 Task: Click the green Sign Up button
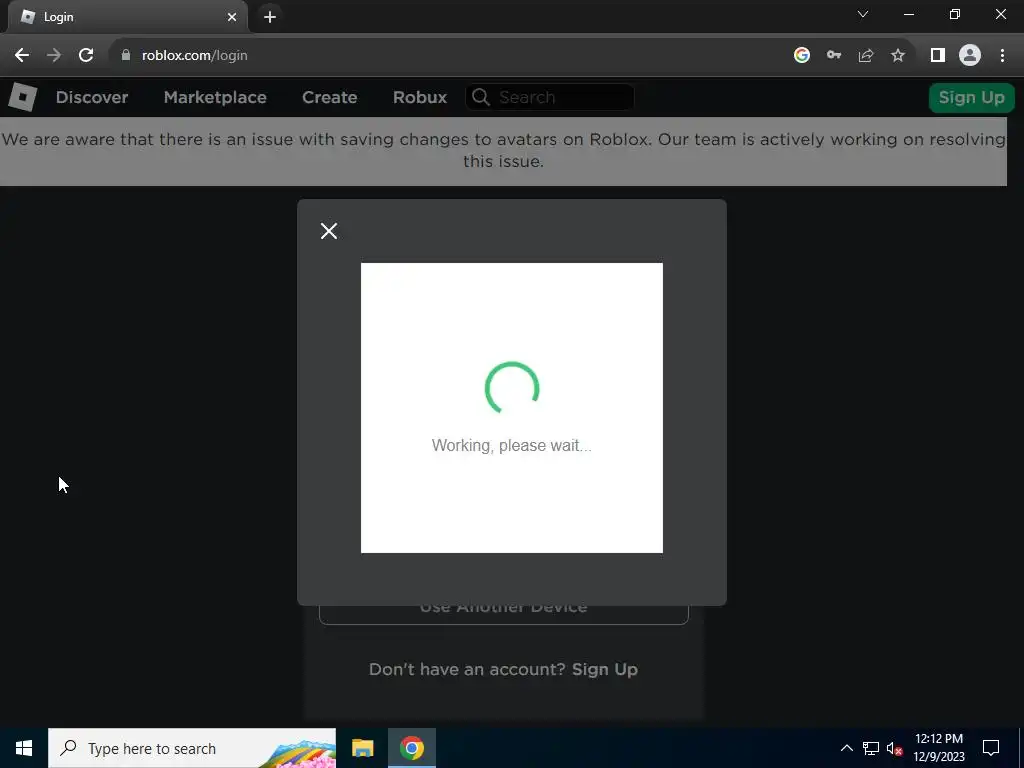972,97
